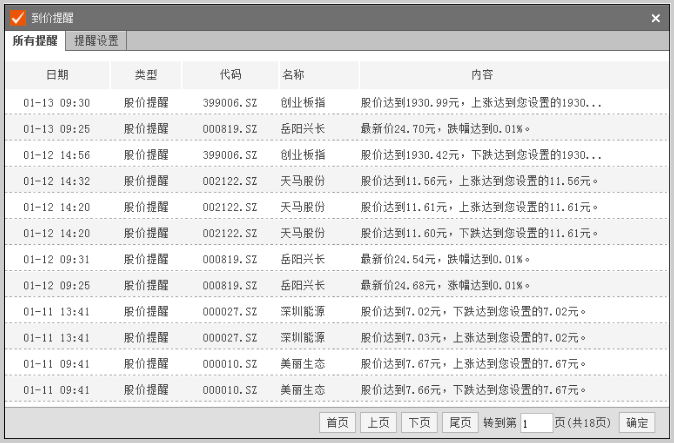
Task: Click content 股价达到7.02元 下跌 alert
Action: click(x=473, y=312)
